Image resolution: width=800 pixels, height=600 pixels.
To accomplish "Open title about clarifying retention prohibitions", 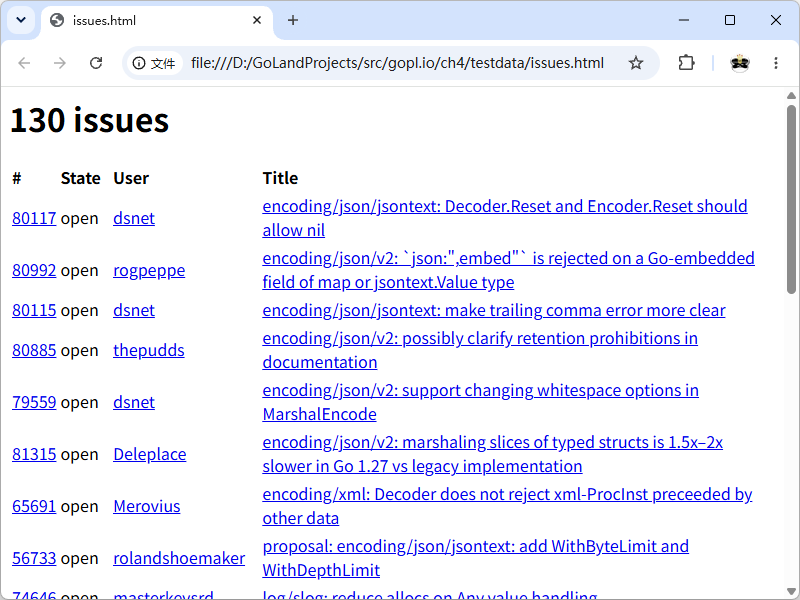I will click(x=480, y=351).
